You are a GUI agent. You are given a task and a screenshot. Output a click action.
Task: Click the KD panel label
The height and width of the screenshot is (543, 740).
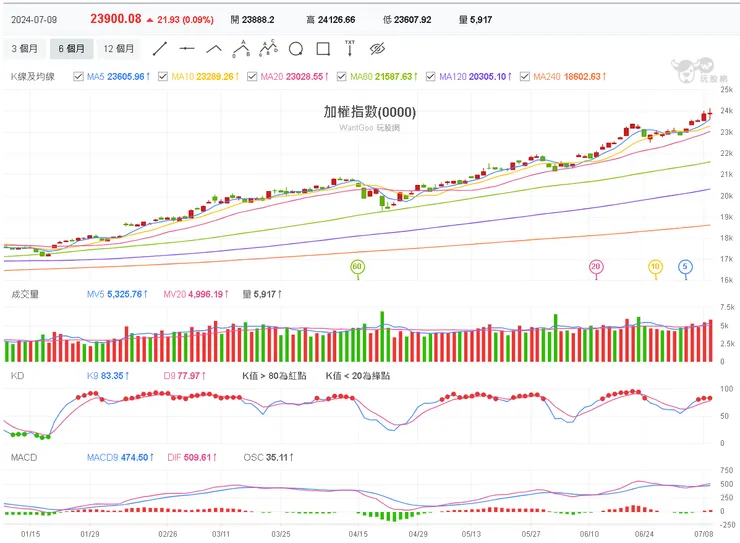(17, 376)
